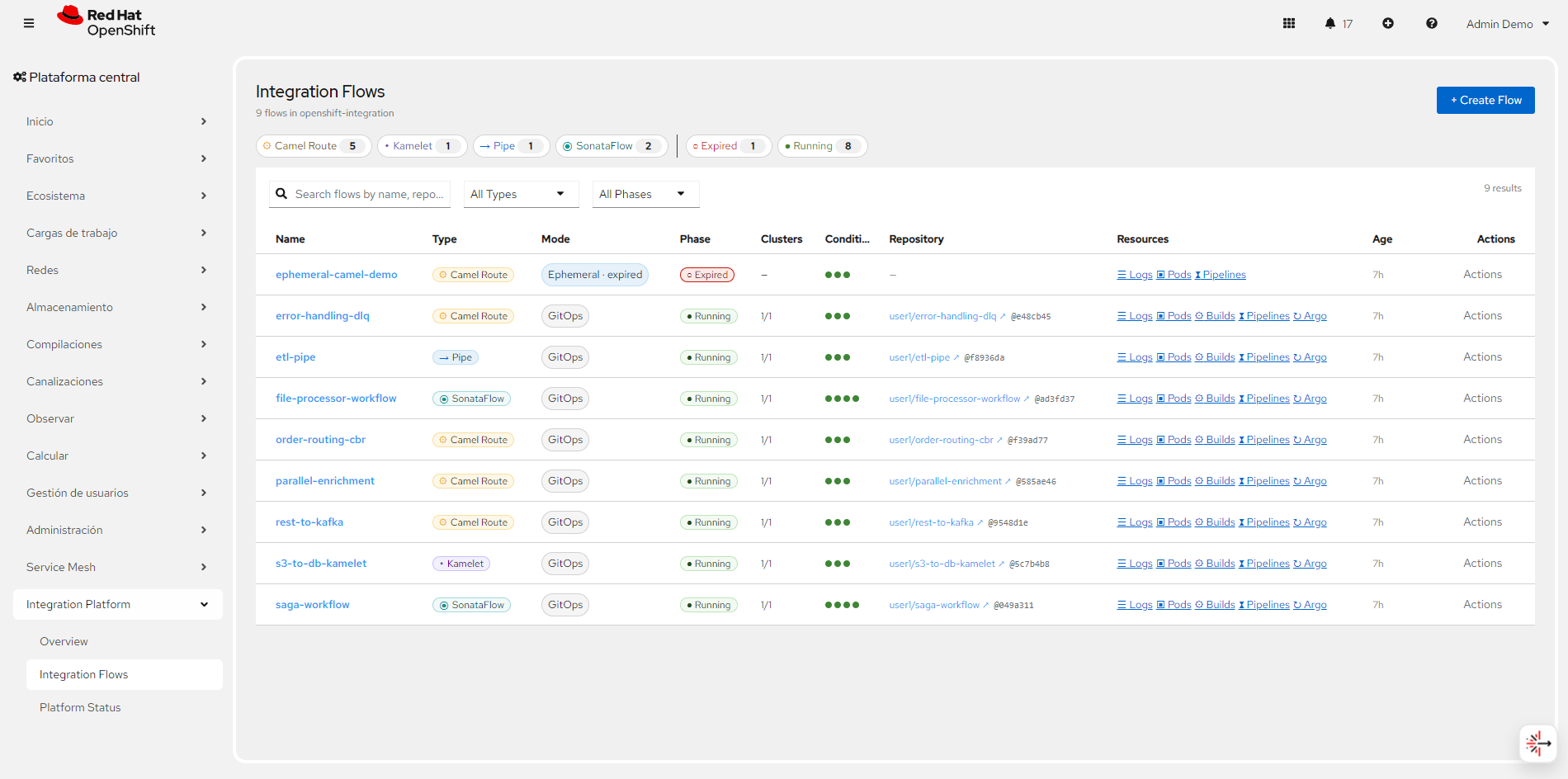Open Actions for rest-to-kafka row
Image resolution: width=1568 pixels, height=779 pixels.
point(1483,522)
